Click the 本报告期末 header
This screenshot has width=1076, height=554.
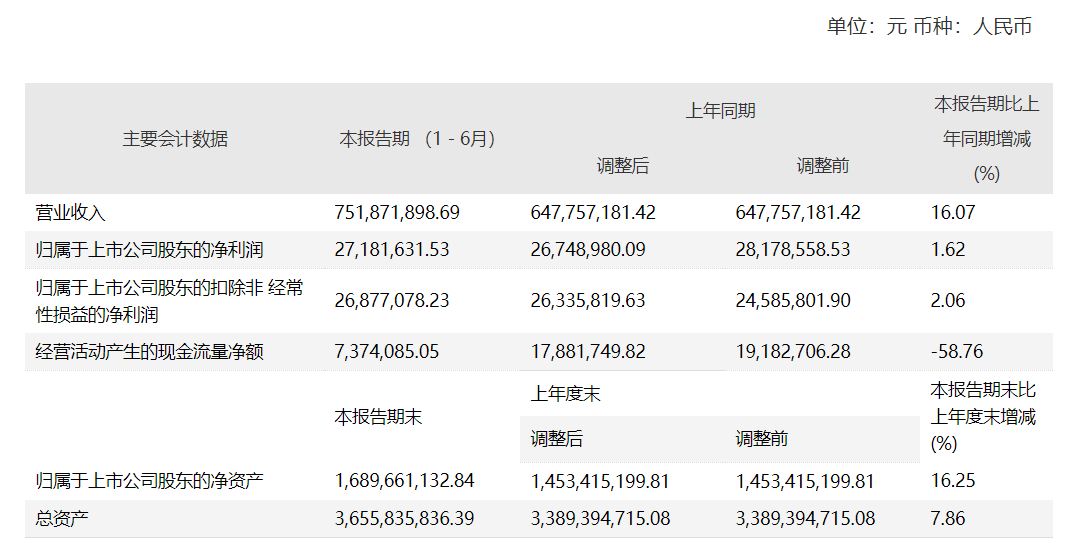tap(378, 417)
